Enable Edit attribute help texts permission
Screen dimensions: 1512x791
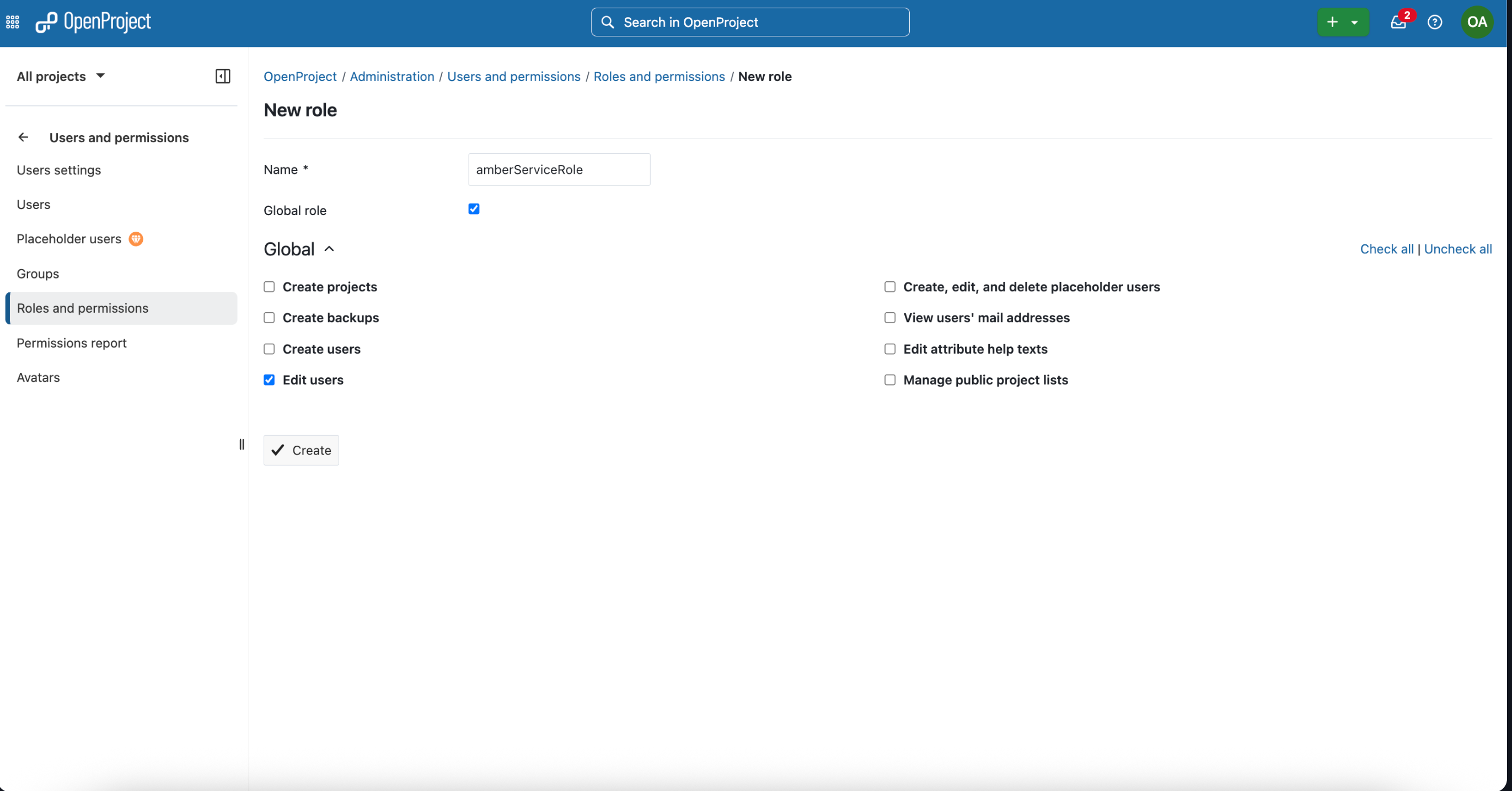coord(890,349)
